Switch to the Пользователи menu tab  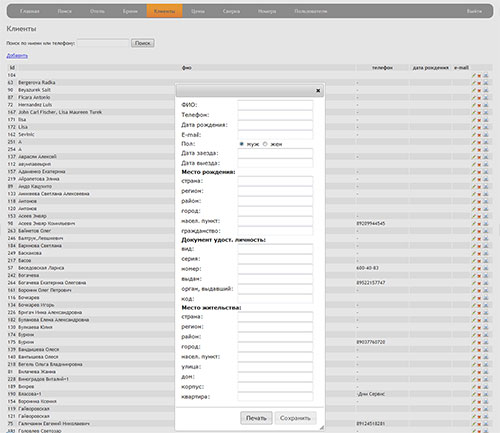(x=311, y=11)
